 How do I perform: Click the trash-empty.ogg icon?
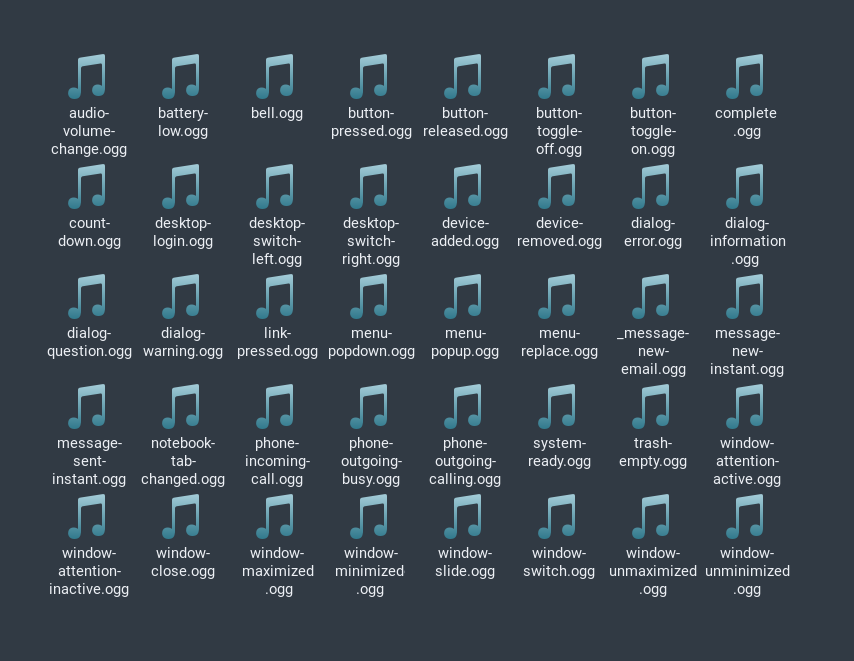(x=651, y=406)
